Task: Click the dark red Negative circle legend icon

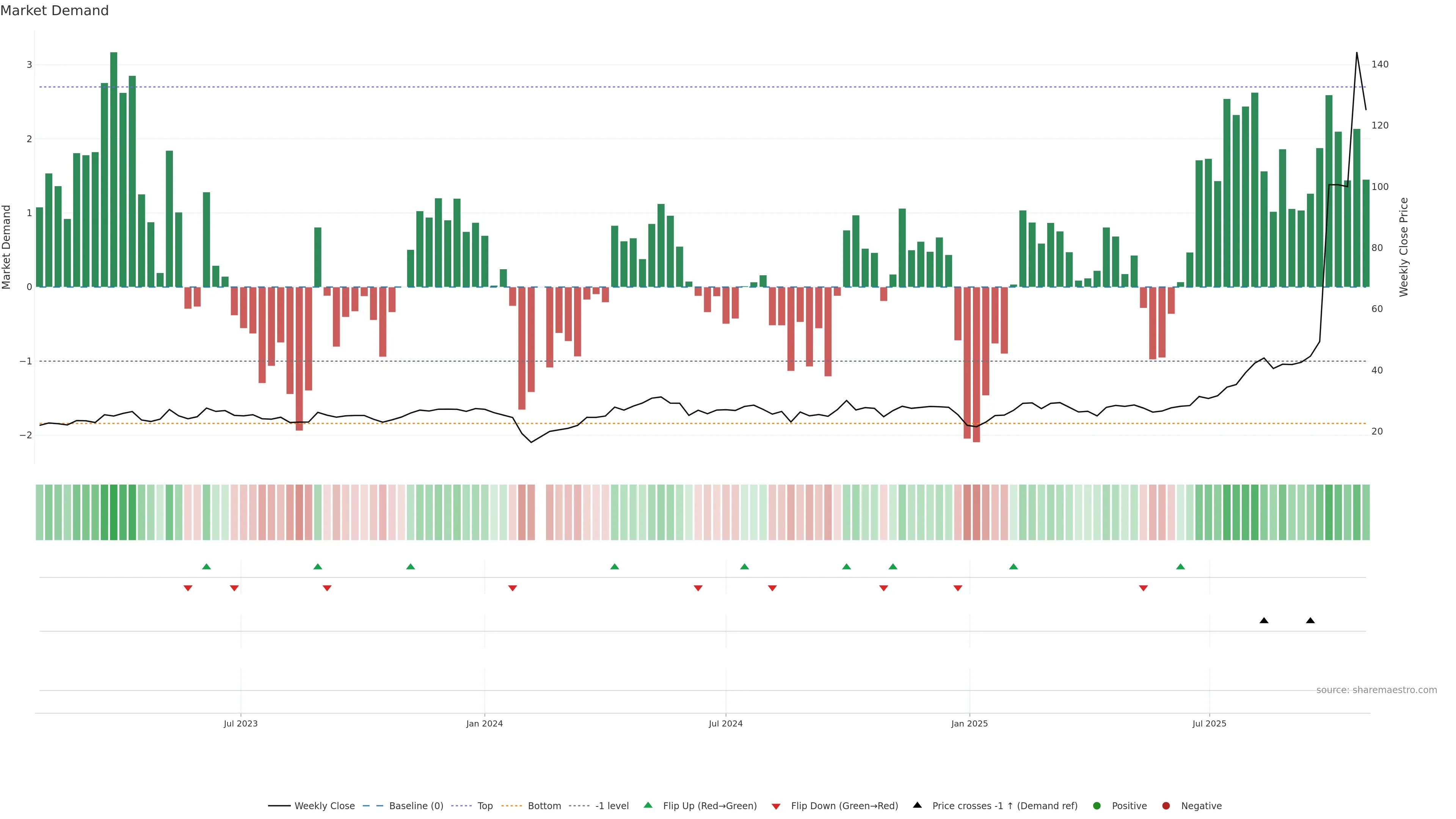Action: point(1166,805)
